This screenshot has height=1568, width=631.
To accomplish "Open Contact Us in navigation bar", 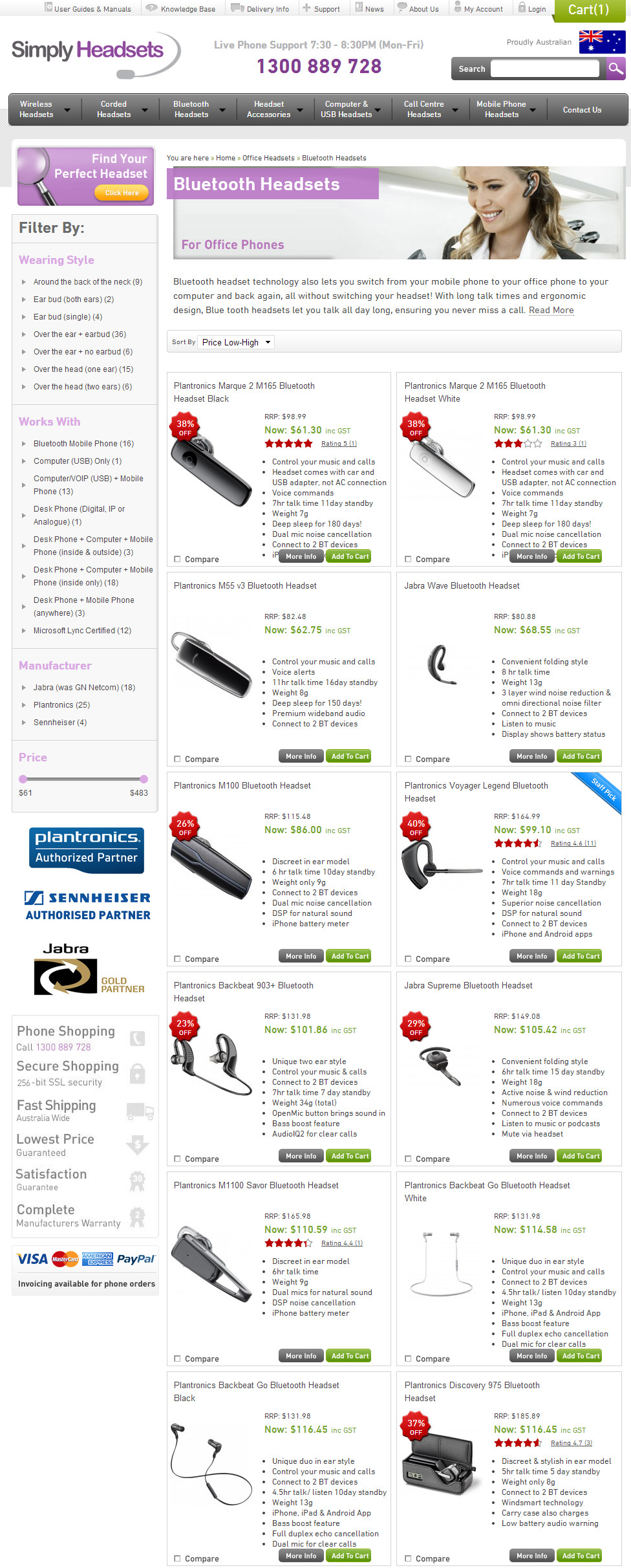I will coord(582,109).
